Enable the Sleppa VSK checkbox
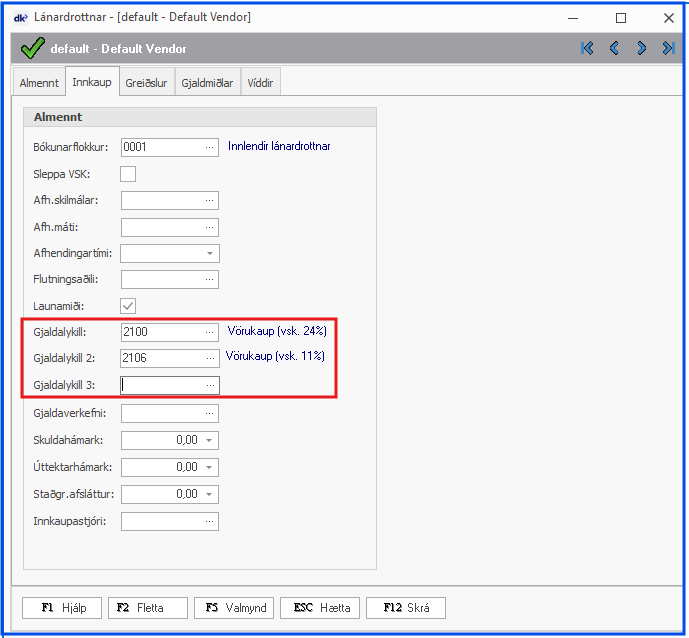This screenshot has width=689, height=638. [128, 174]
